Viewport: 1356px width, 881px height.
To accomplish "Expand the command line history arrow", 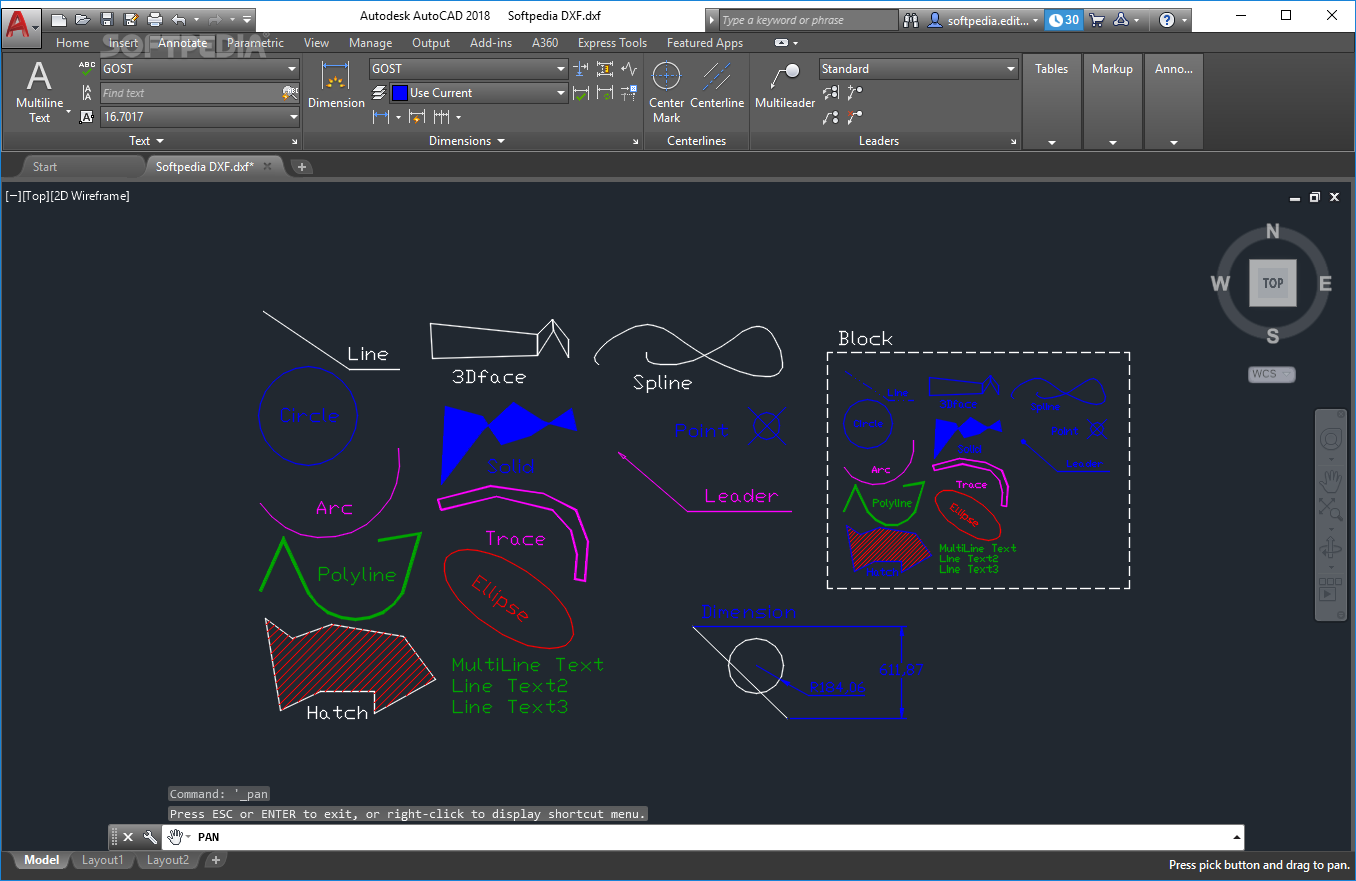I will click(x=1237, y=837).
